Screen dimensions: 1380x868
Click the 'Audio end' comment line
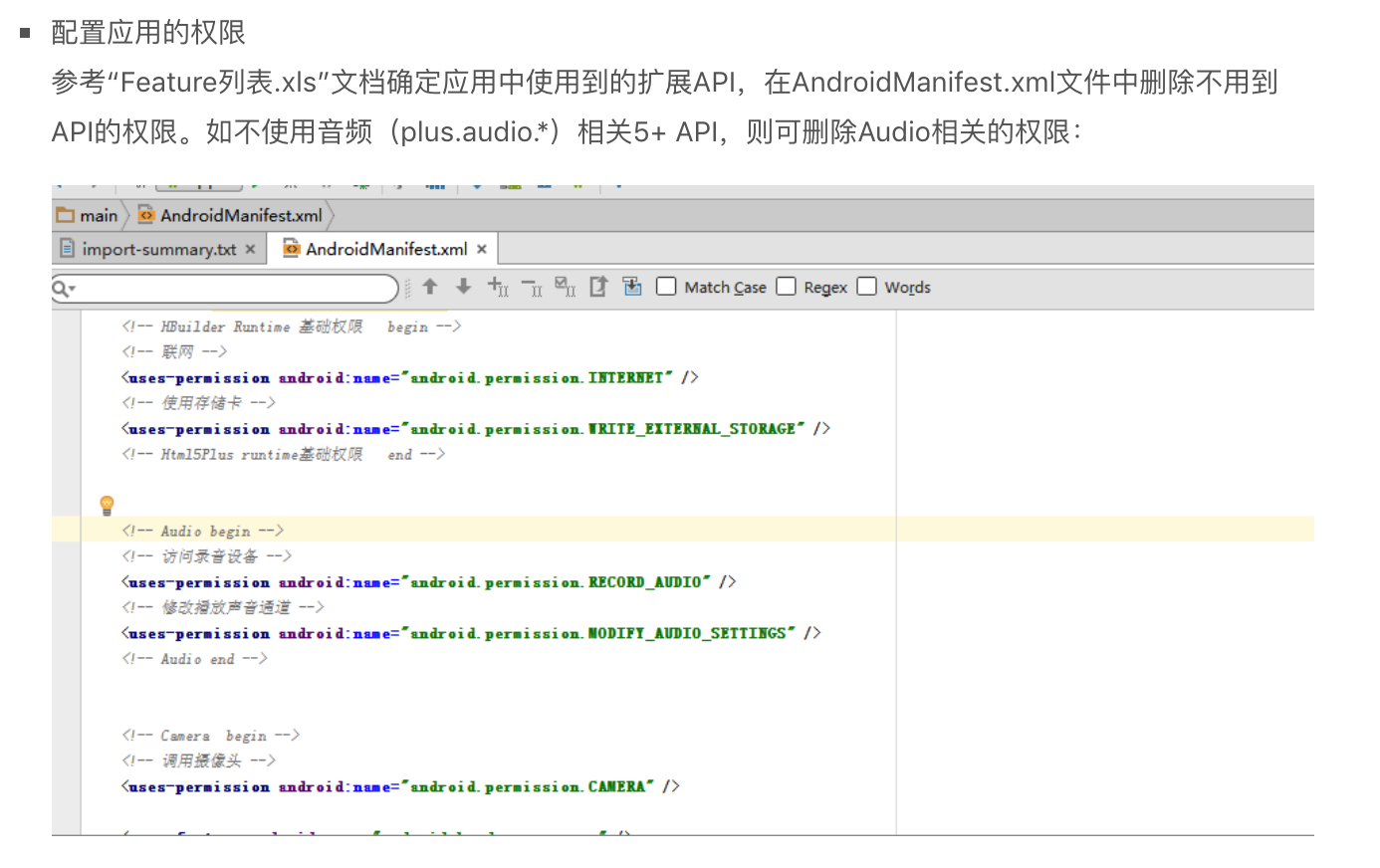pos(195,659)
